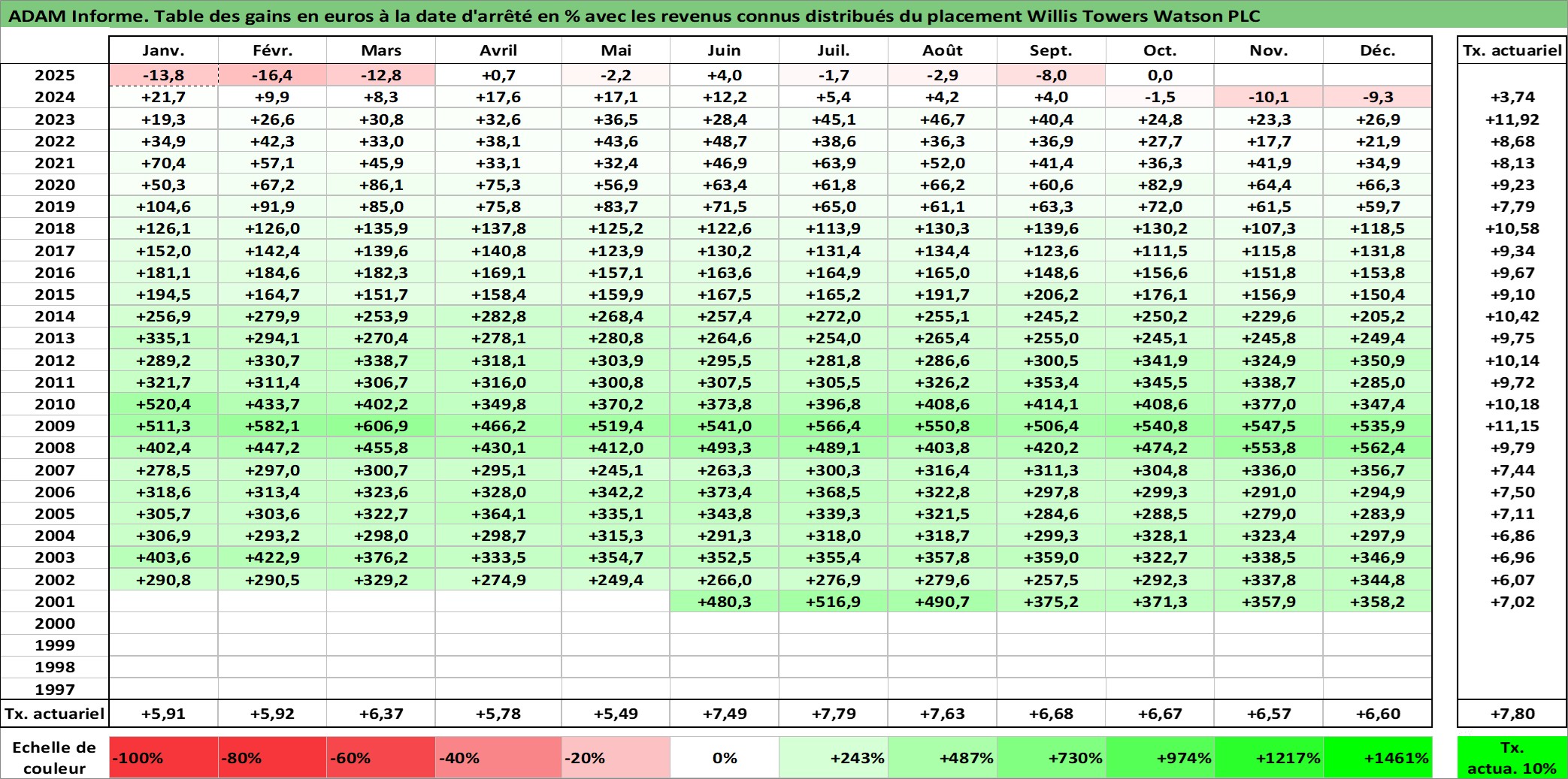Click the 1997 row label
This screenshot has height=779, width=1568.
tap(55, 690)
